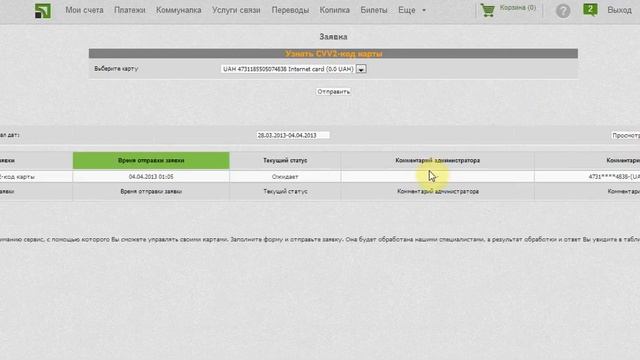Open the Коммуналка menu item
Image resolution: width=640 pixels, height=360 pixels.
click(179, 10)
